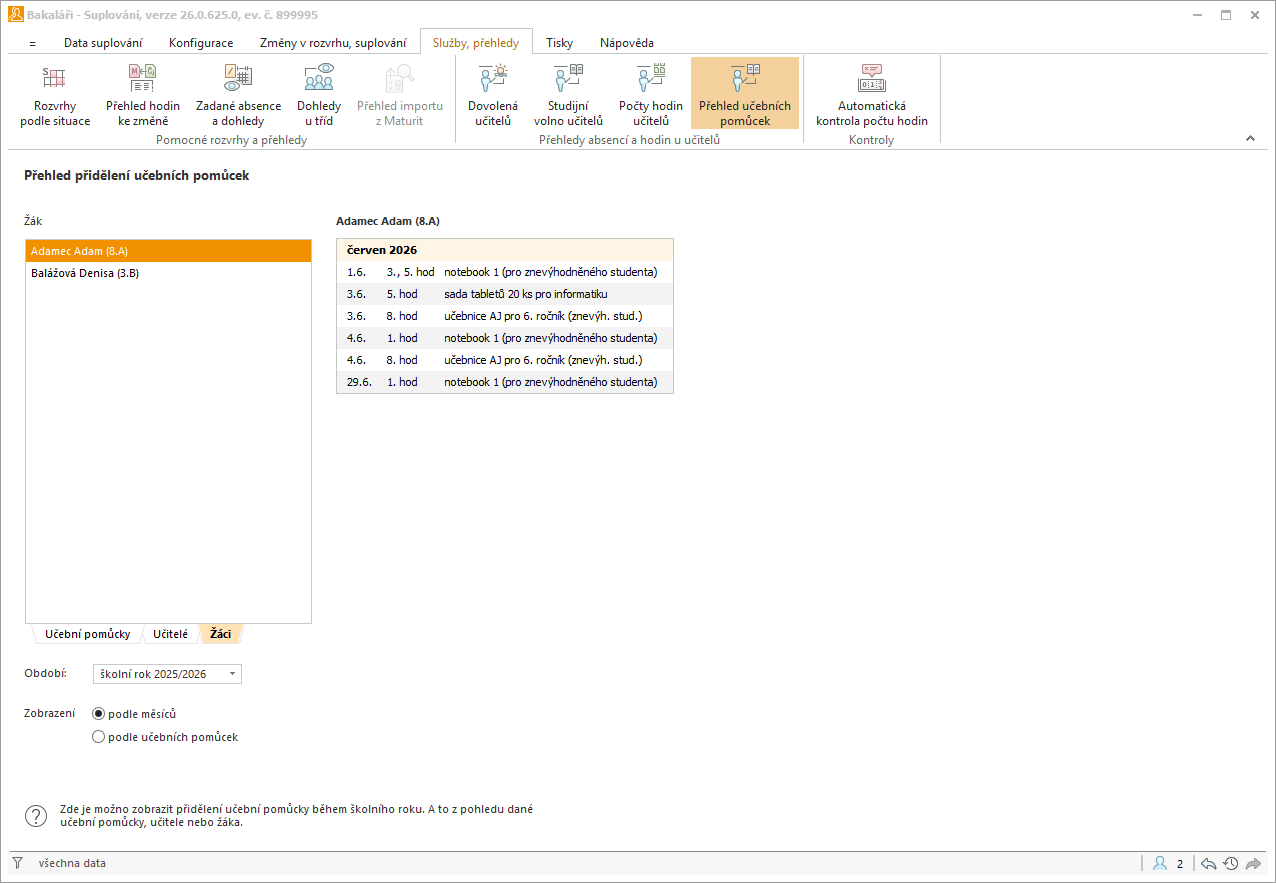Click sada tabletů 20 ks pro informatiku row

(505, 294)
